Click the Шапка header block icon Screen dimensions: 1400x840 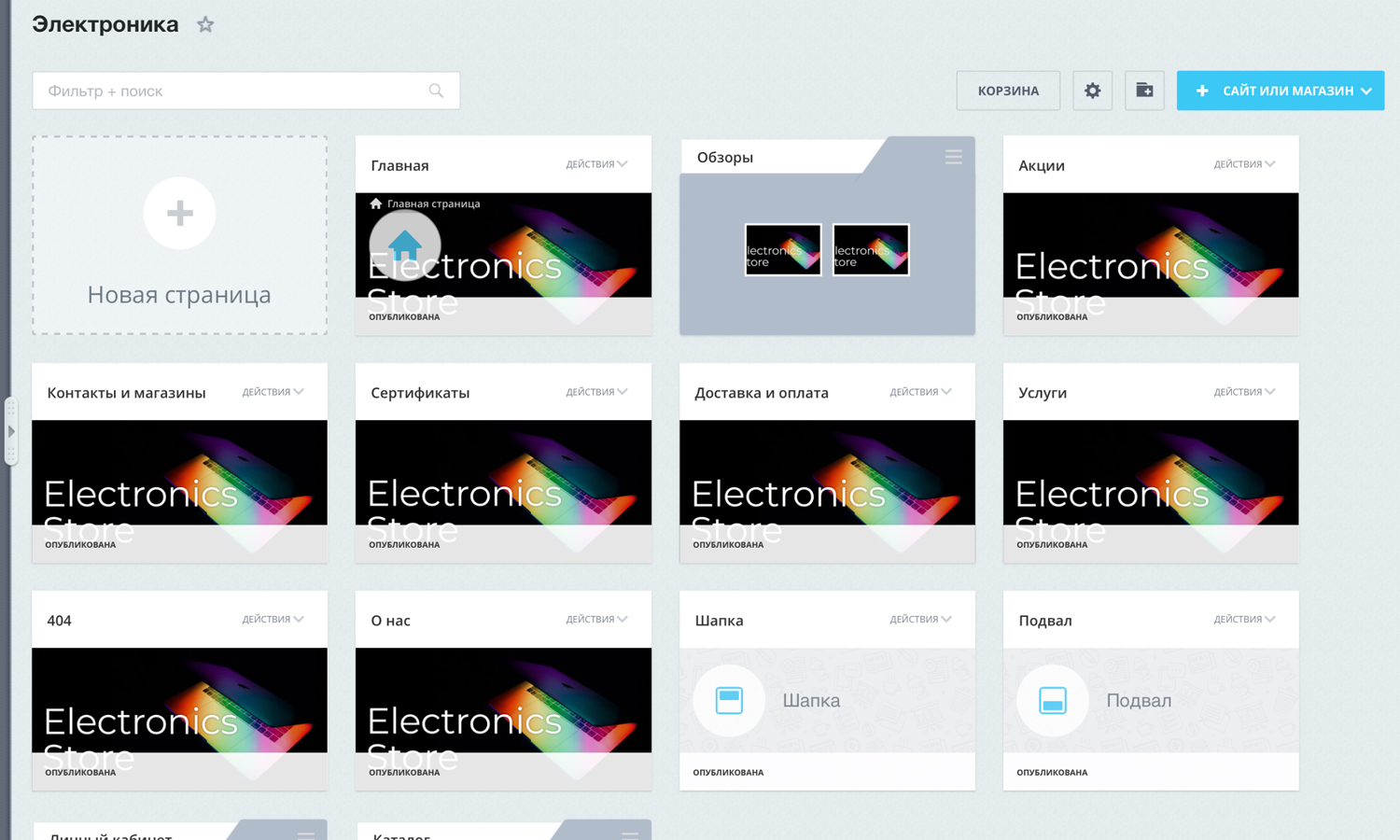(x=729, y=700)
